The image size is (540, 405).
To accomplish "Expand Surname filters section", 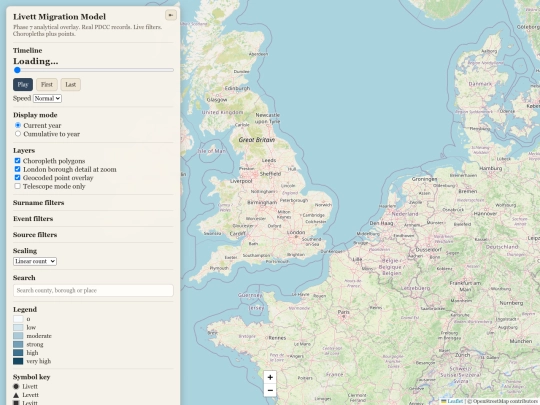I will tap(39, 202).
